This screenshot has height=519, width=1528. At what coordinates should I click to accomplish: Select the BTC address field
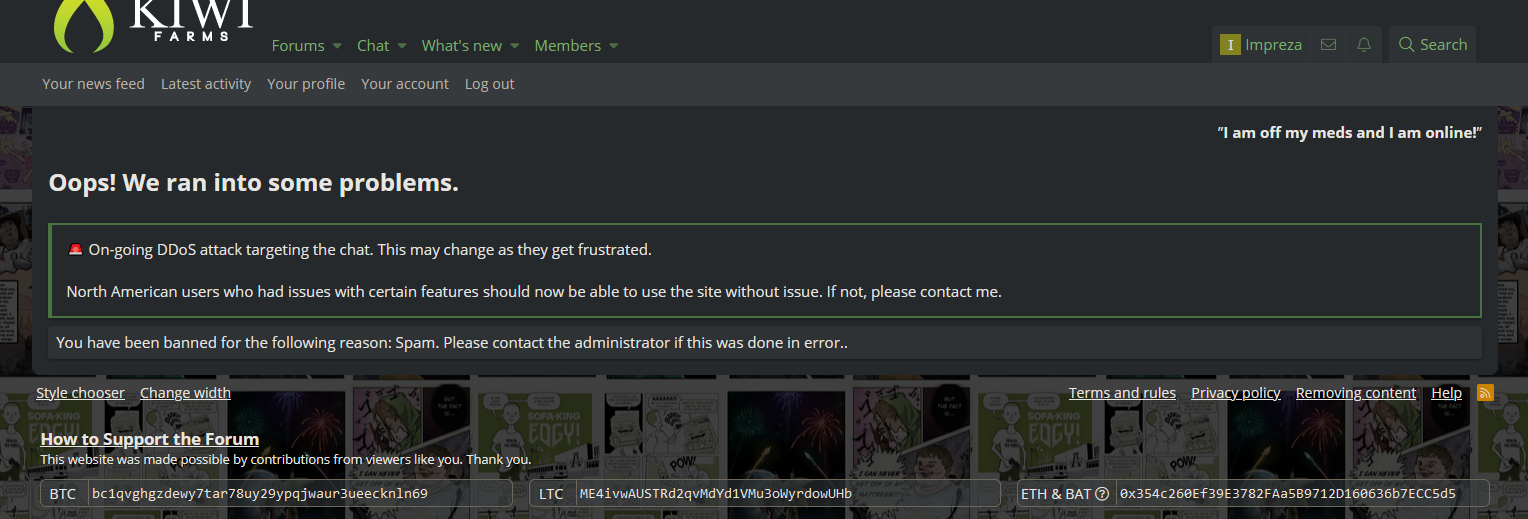coord(299,493)
